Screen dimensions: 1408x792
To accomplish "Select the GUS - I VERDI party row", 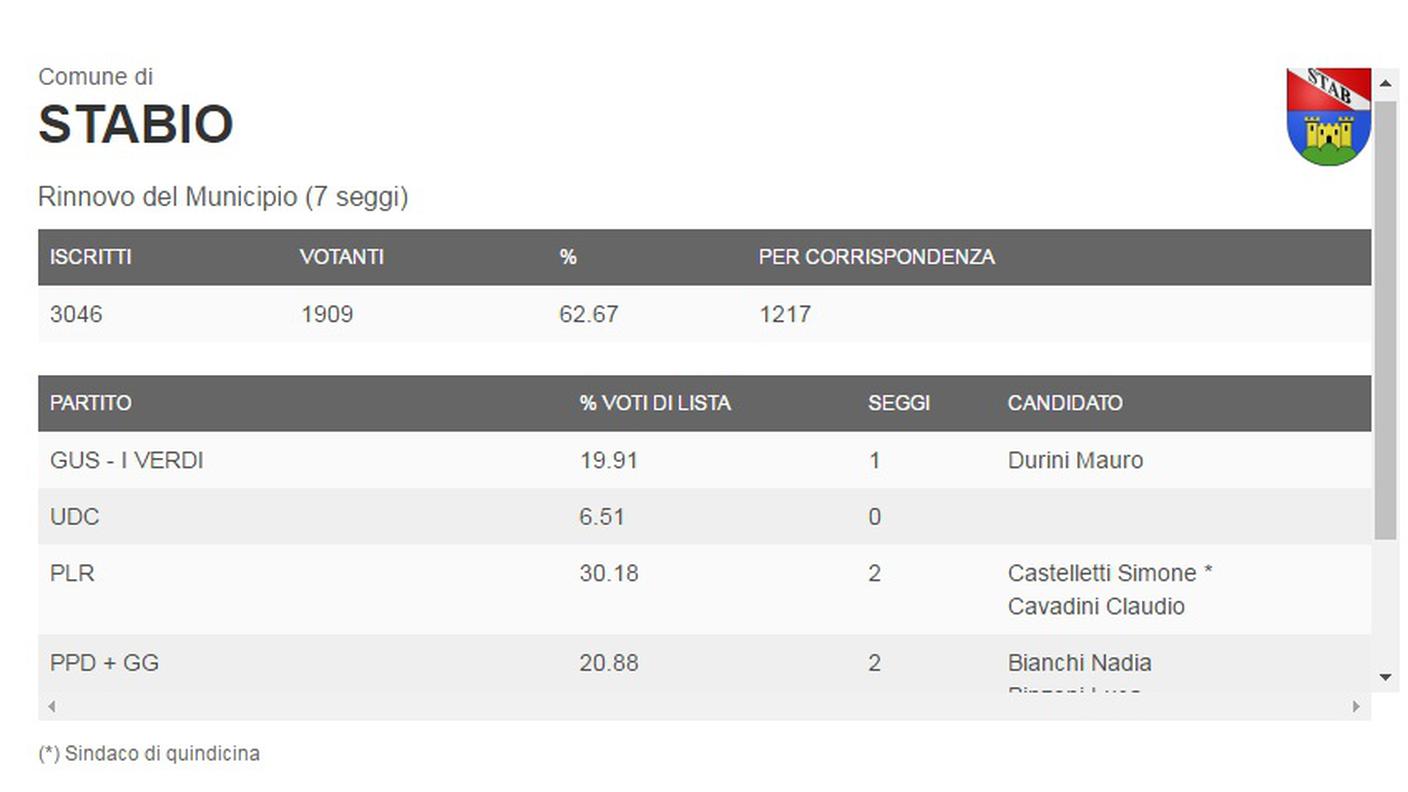I will (704, 460).
